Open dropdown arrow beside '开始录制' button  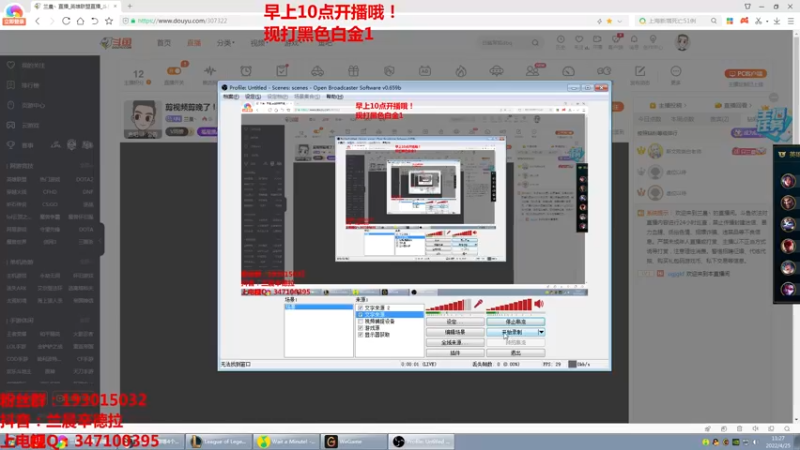(541, 332)
